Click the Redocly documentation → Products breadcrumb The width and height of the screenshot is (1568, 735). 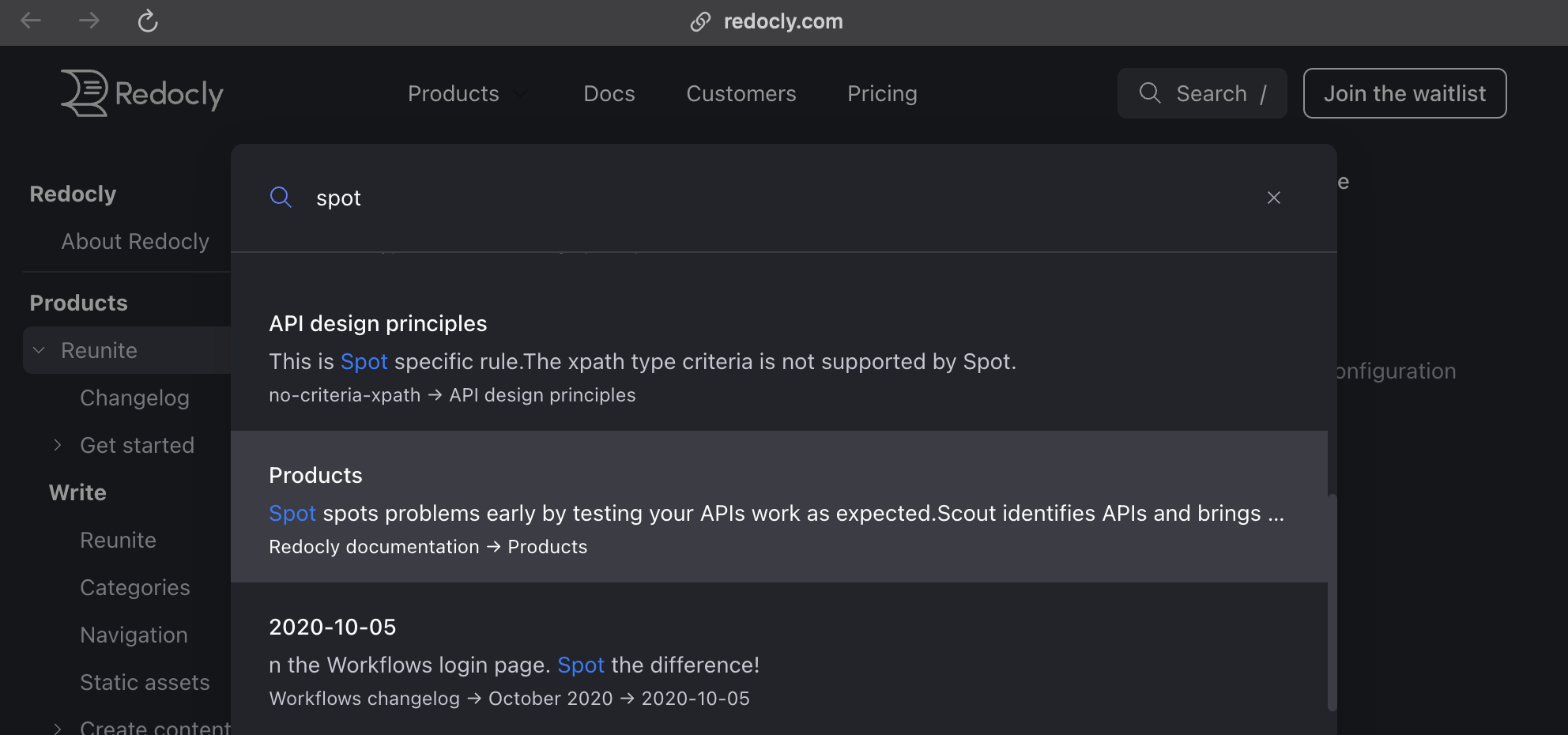click(428, 547)
